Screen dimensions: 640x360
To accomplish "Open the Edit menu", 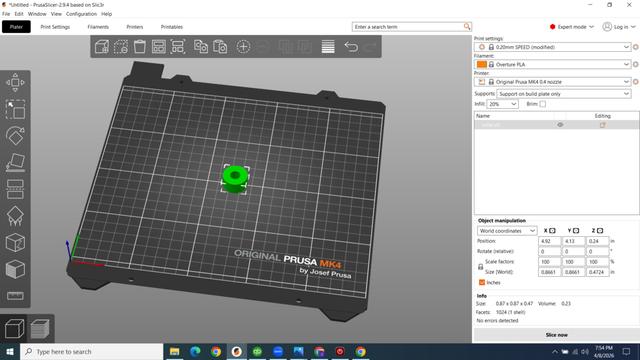I will point(19,14).
